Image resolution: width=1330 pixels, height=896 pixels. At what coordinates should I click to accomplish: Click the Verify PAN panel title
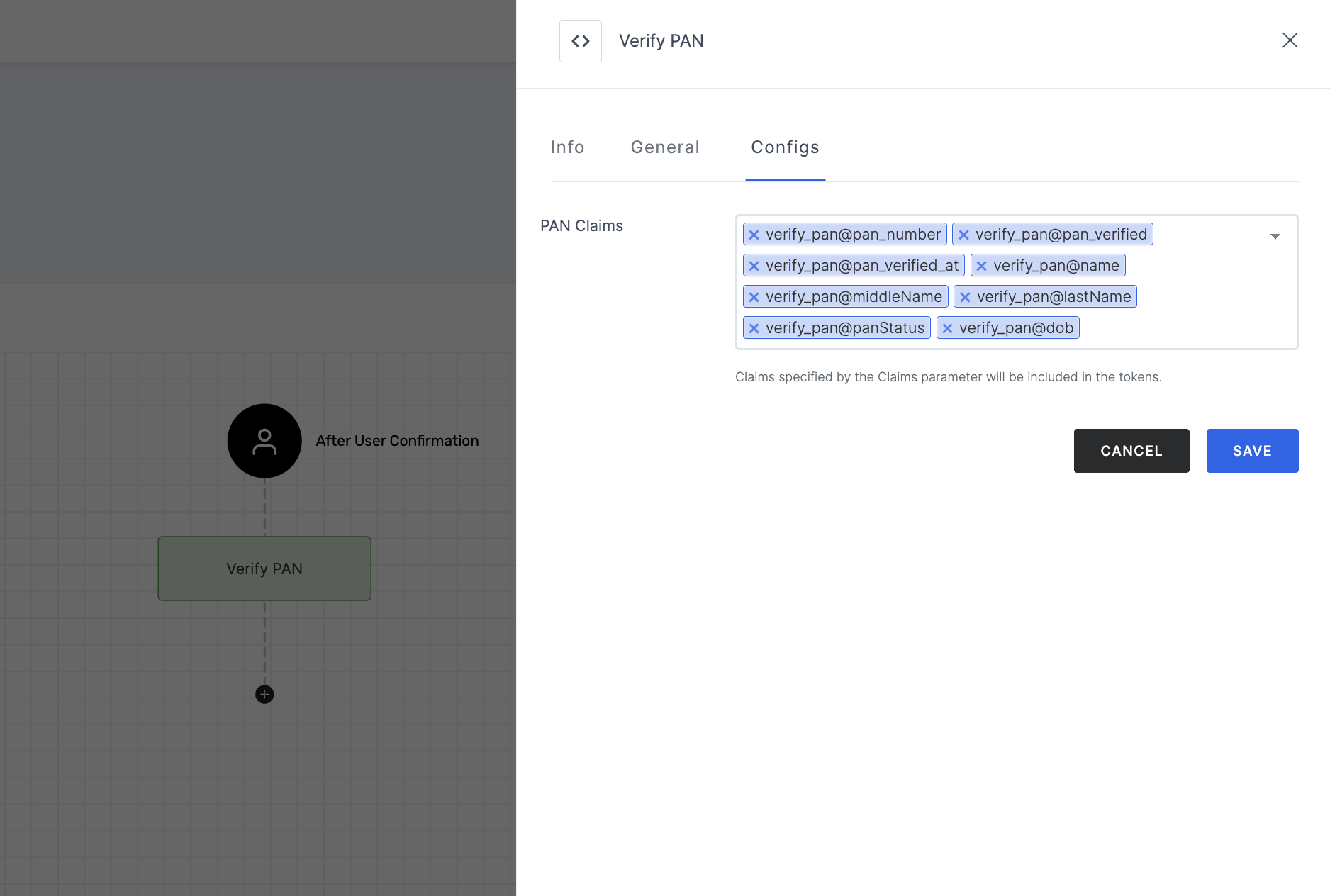(661, 41)
